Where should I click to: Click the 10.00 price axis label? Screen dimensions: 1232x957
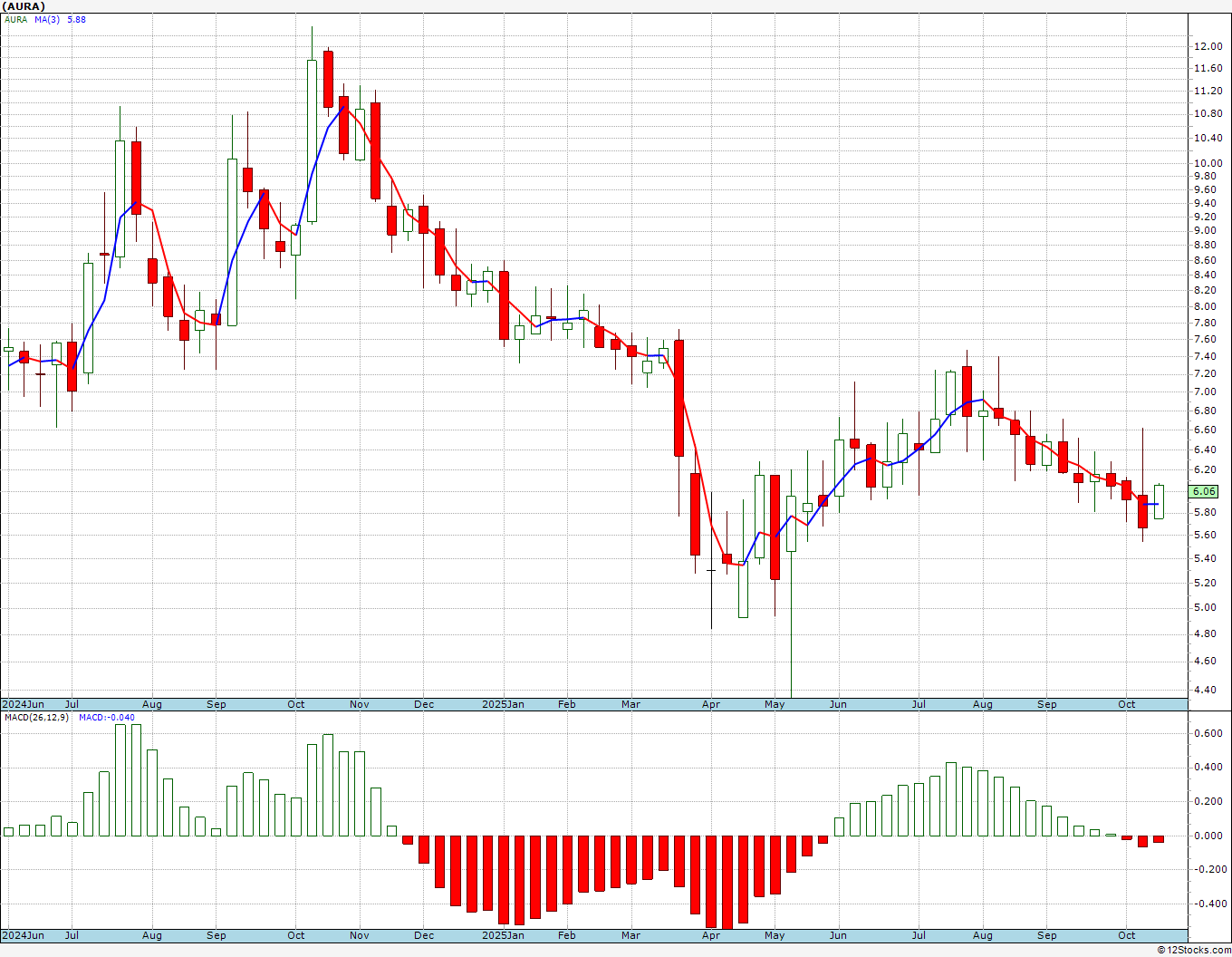pyautogui.click(x=1208, y=163)
